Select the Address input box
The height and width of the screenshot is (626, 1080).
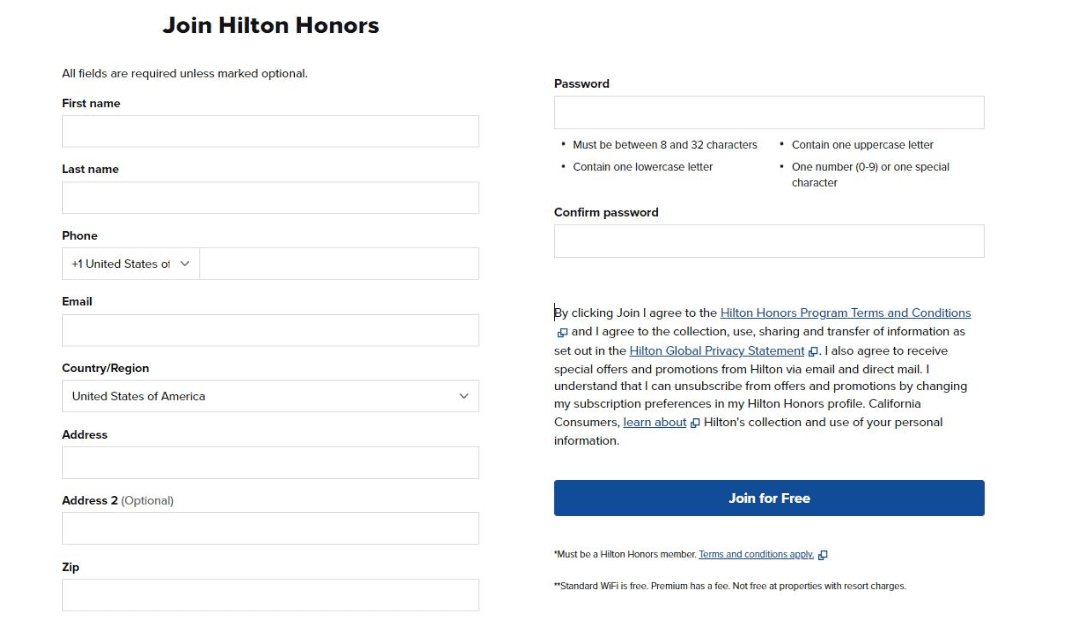[x=270, y=462]
